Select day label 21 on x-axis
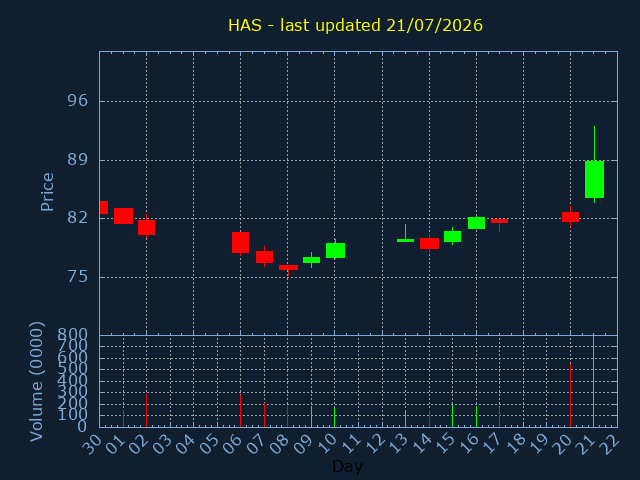 coord(587,443)
